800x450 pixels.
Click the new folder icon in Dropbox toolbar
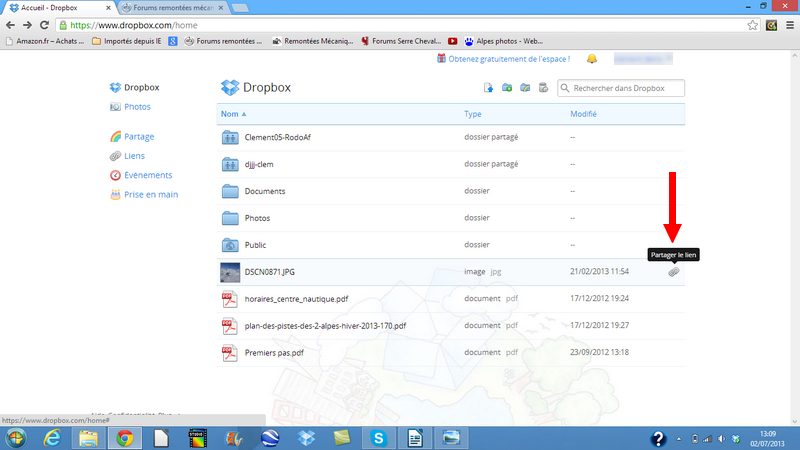click(507, 88)
